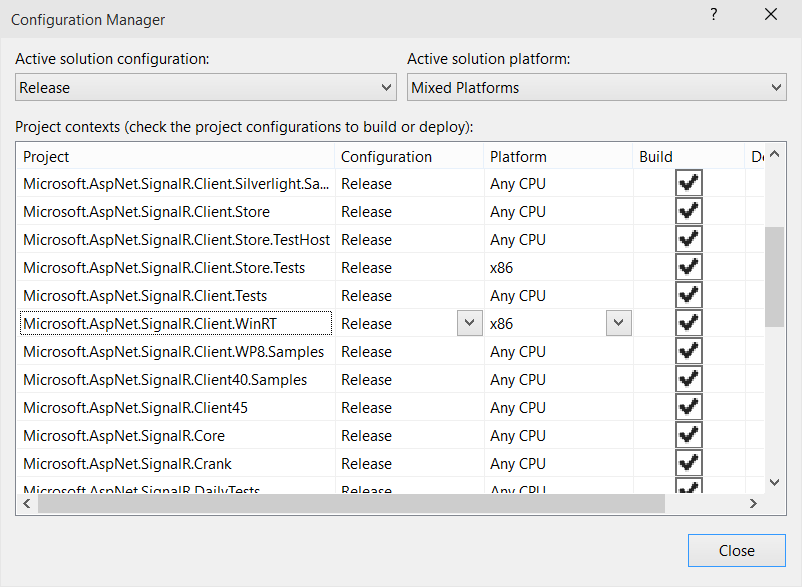Open the Active solution configuration dropdown
The height and width of the screenshot is (587, 802).
pos(206,87)
